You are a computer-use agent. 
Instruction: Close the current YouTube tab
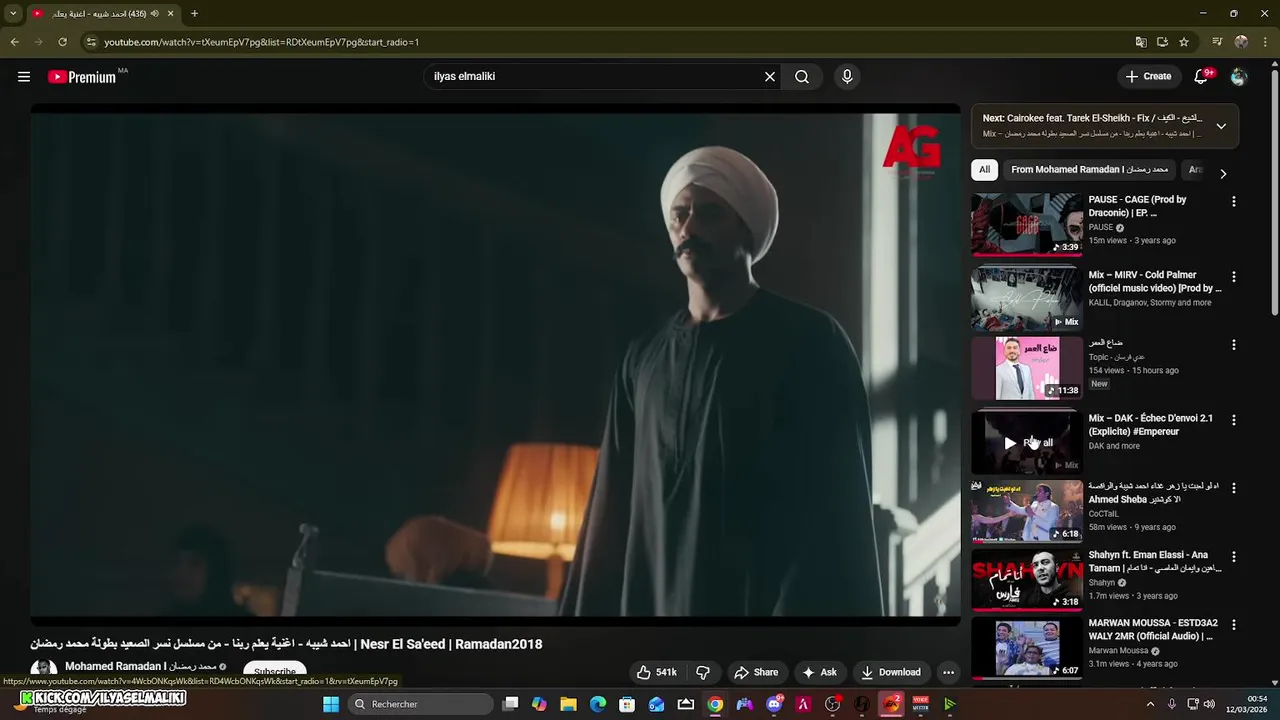170,14
